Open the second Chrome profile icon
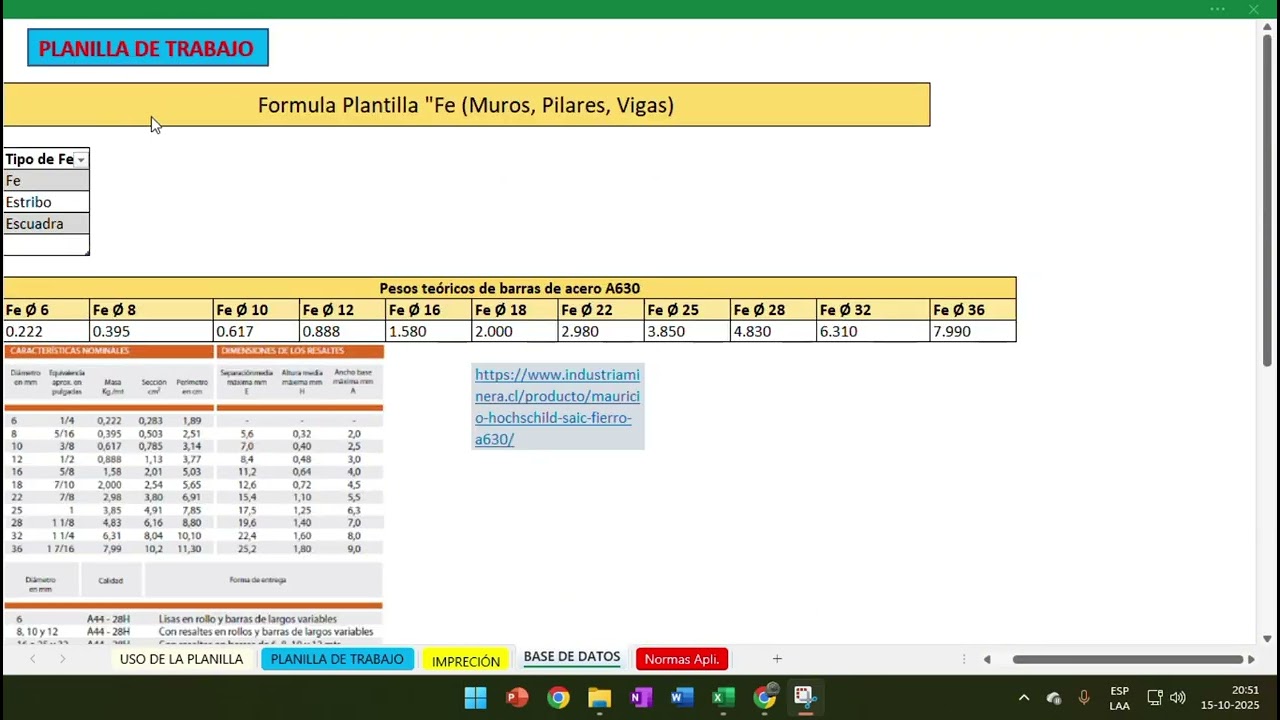This screenshot has height=720, width=1280. 765,697
